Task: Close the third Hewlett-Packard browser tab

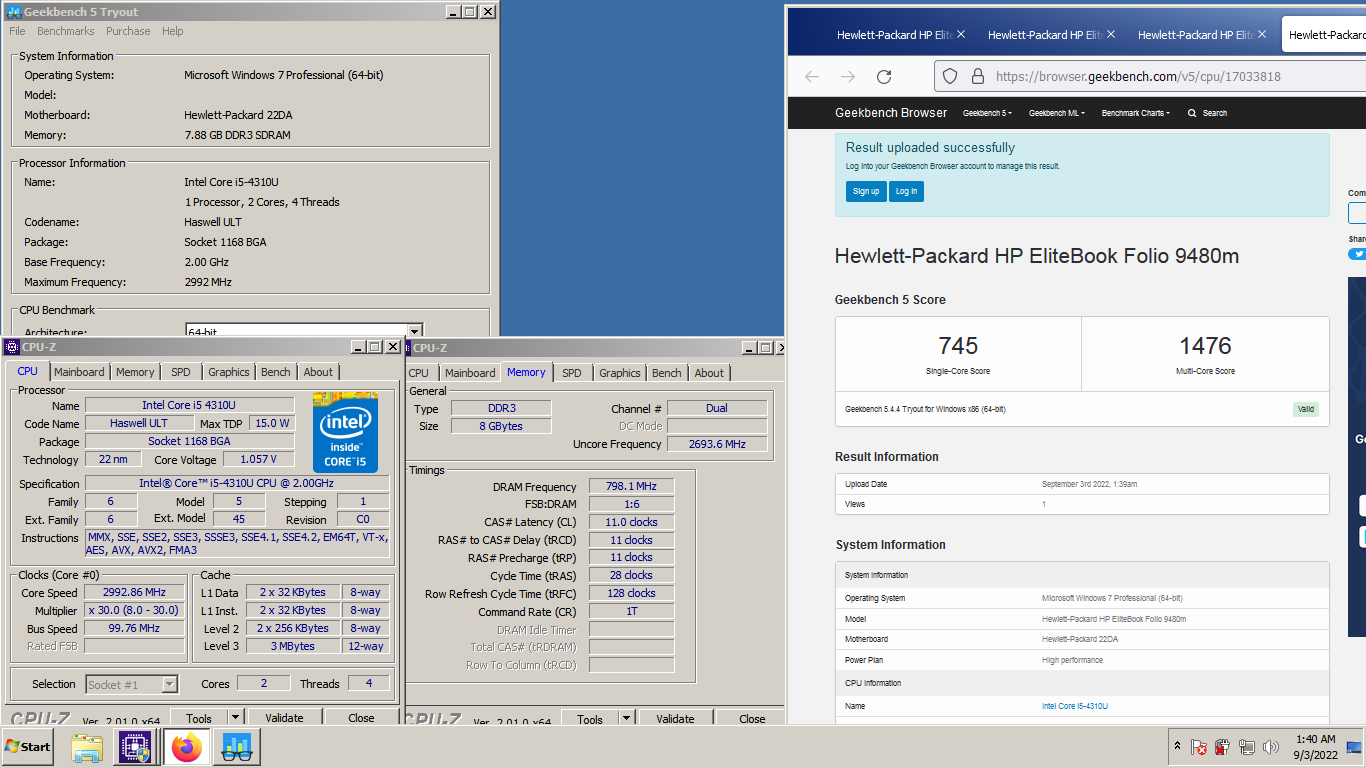Action: [x=1262, y=34]
